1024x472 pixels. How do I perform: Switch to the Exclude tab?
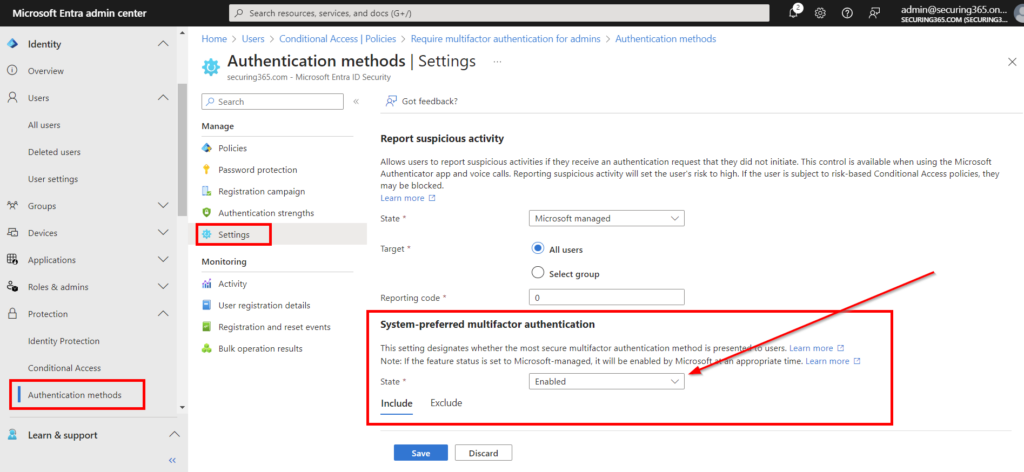pos(446,403)
